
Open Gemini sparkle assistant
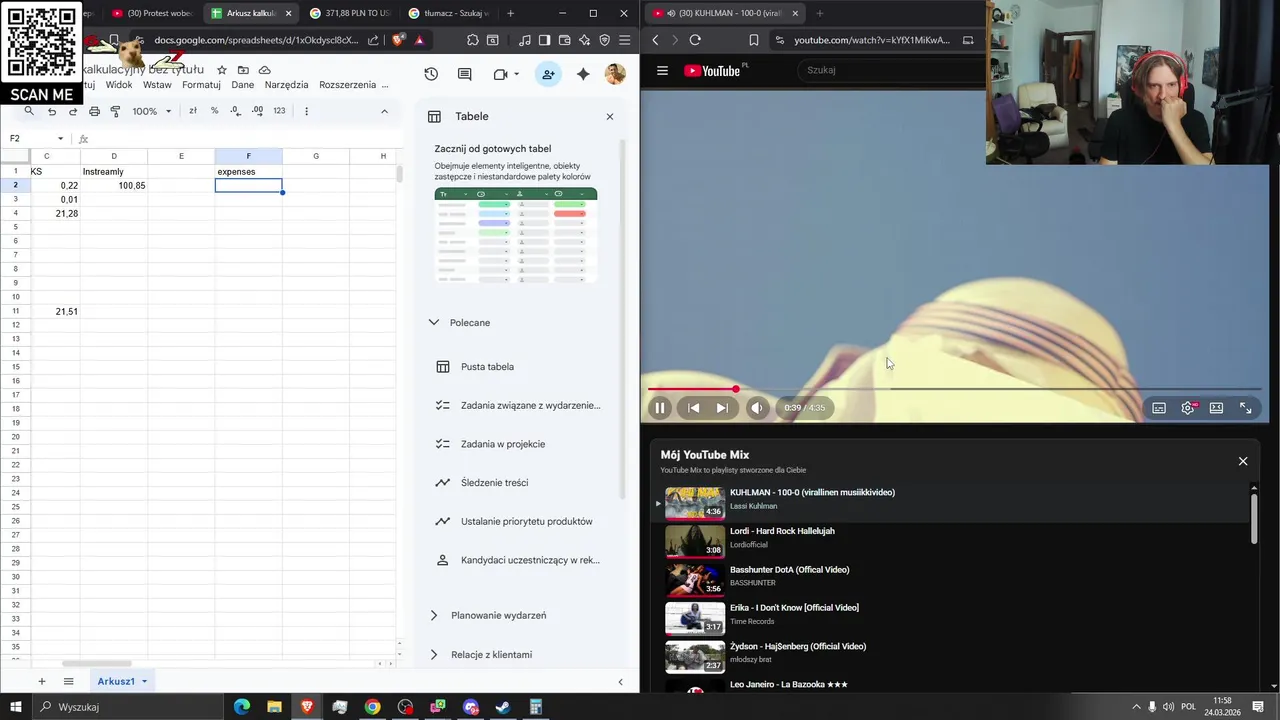click(583, 74)
